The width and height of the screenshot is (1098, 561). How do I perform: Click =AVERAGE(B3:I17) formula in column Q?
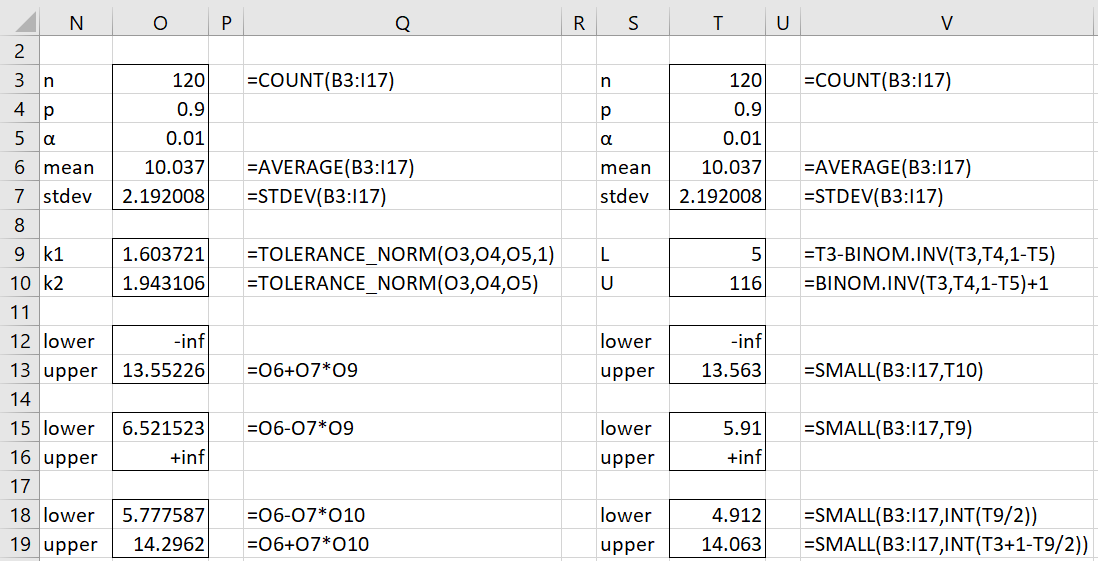330,168
